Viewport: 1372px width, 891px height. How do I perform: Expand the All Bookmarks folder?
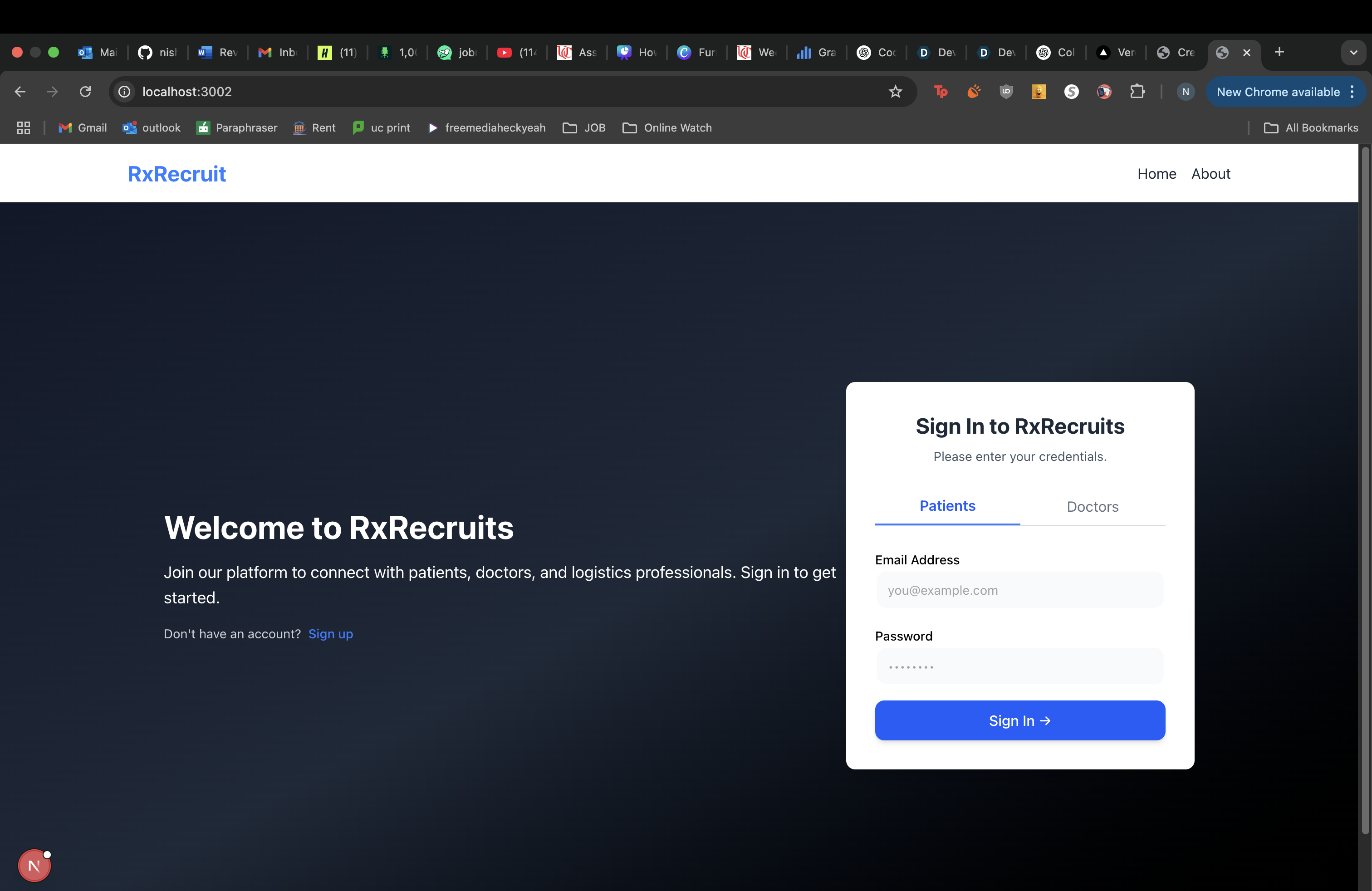coord(1311,128)
